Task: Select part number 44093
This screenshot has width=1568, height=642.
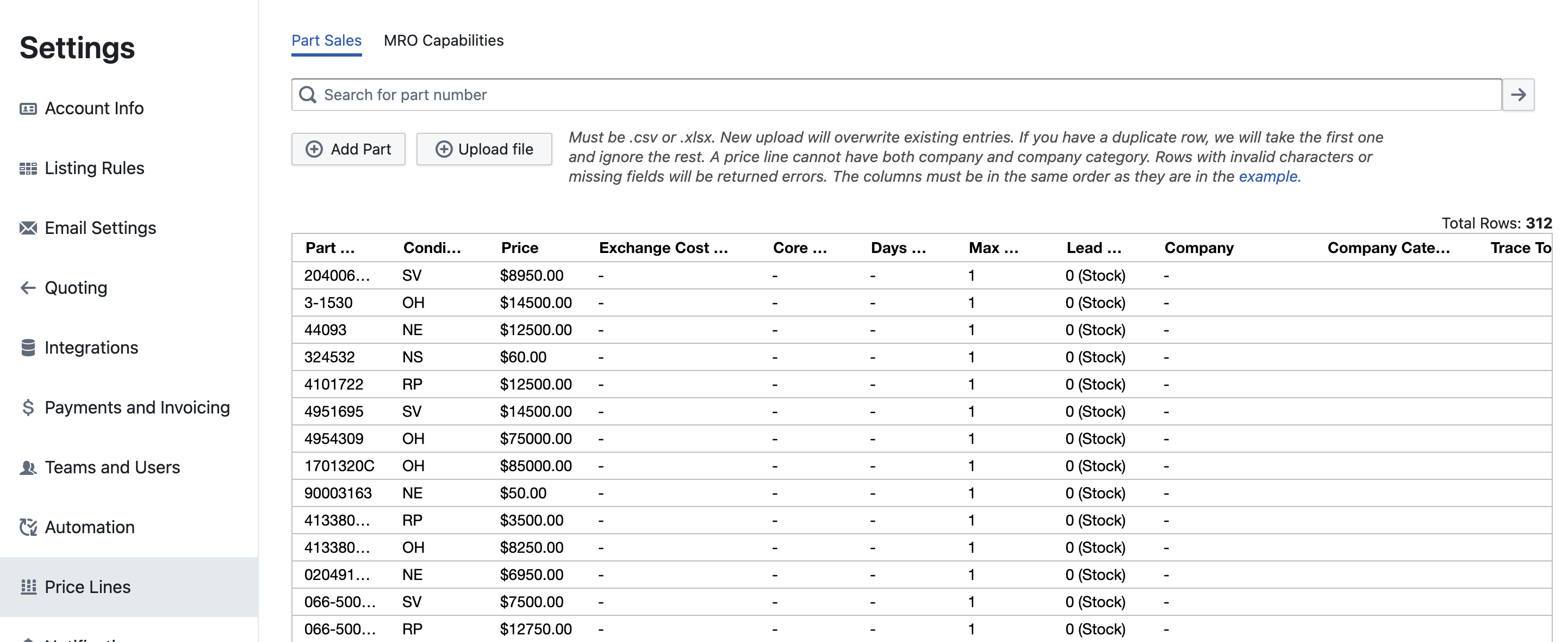Action: pyautogui.click(x=325, y=330)
